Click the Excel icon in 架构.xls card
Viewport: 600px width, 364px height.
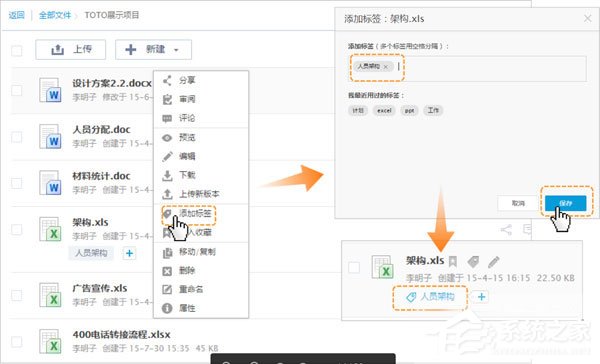(x=383, y=267)
